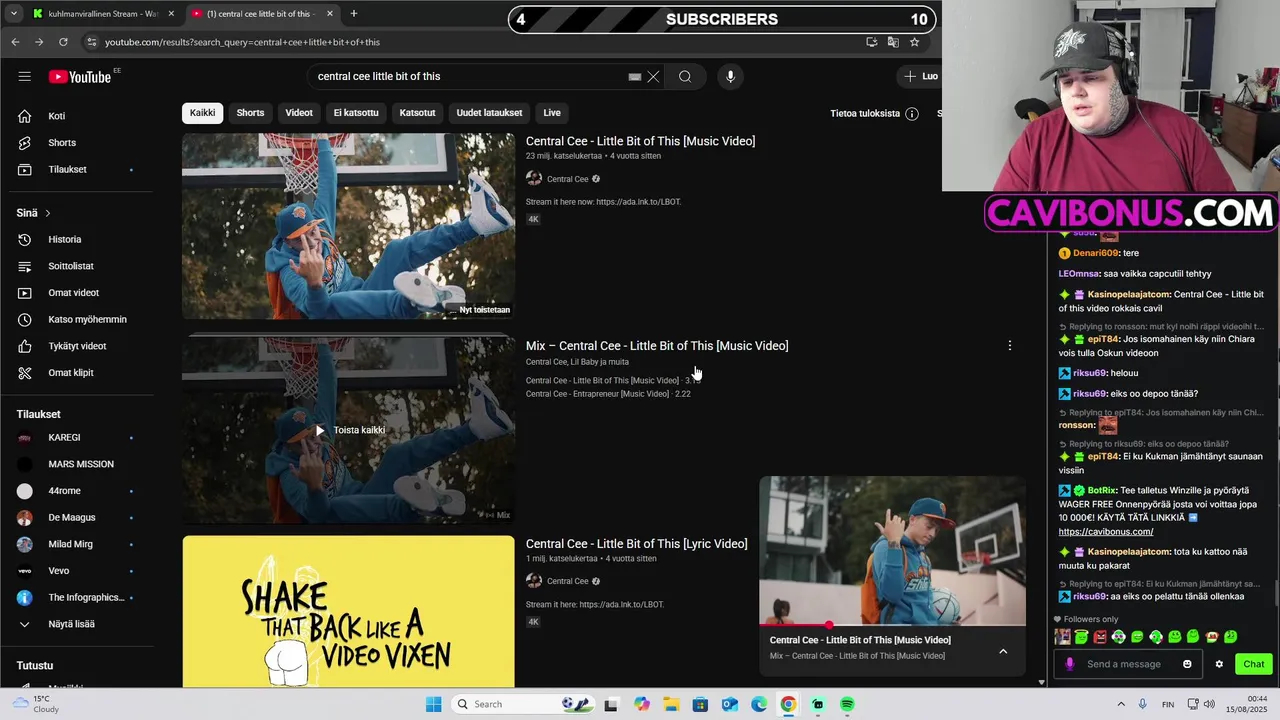
Task: Open the Windows Start menu
Action: point(433,704)
